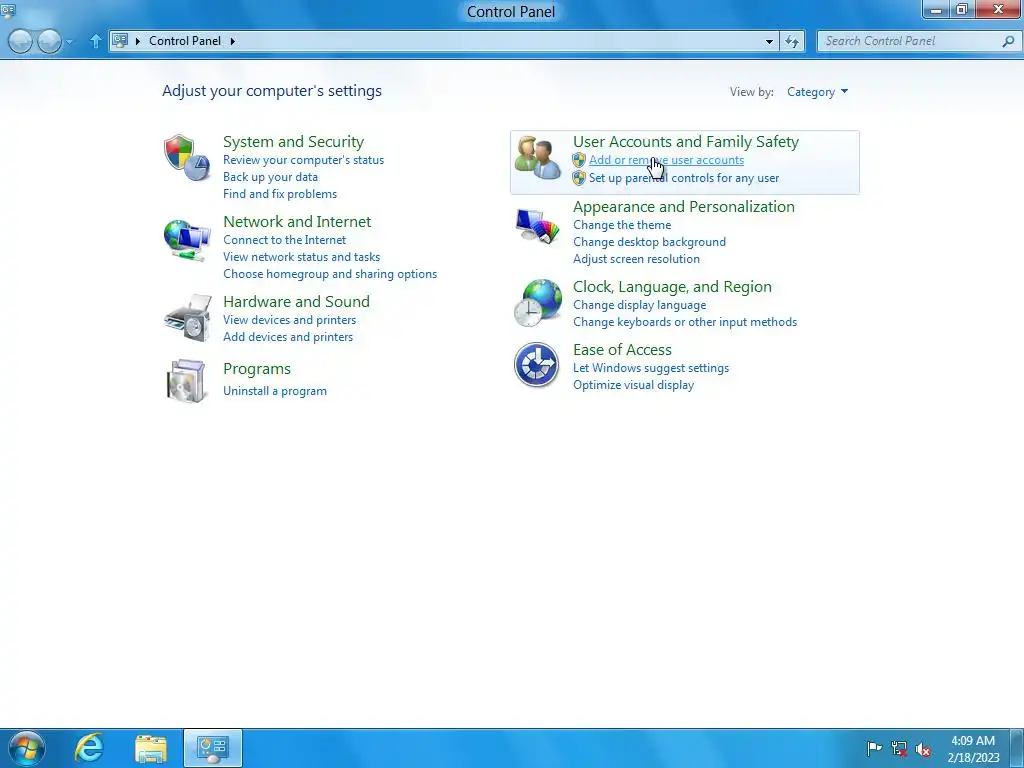Screen dimensions: 1024x768
Task: Open the recent pages dropdown near Forward button
Action: coord(69,42)
